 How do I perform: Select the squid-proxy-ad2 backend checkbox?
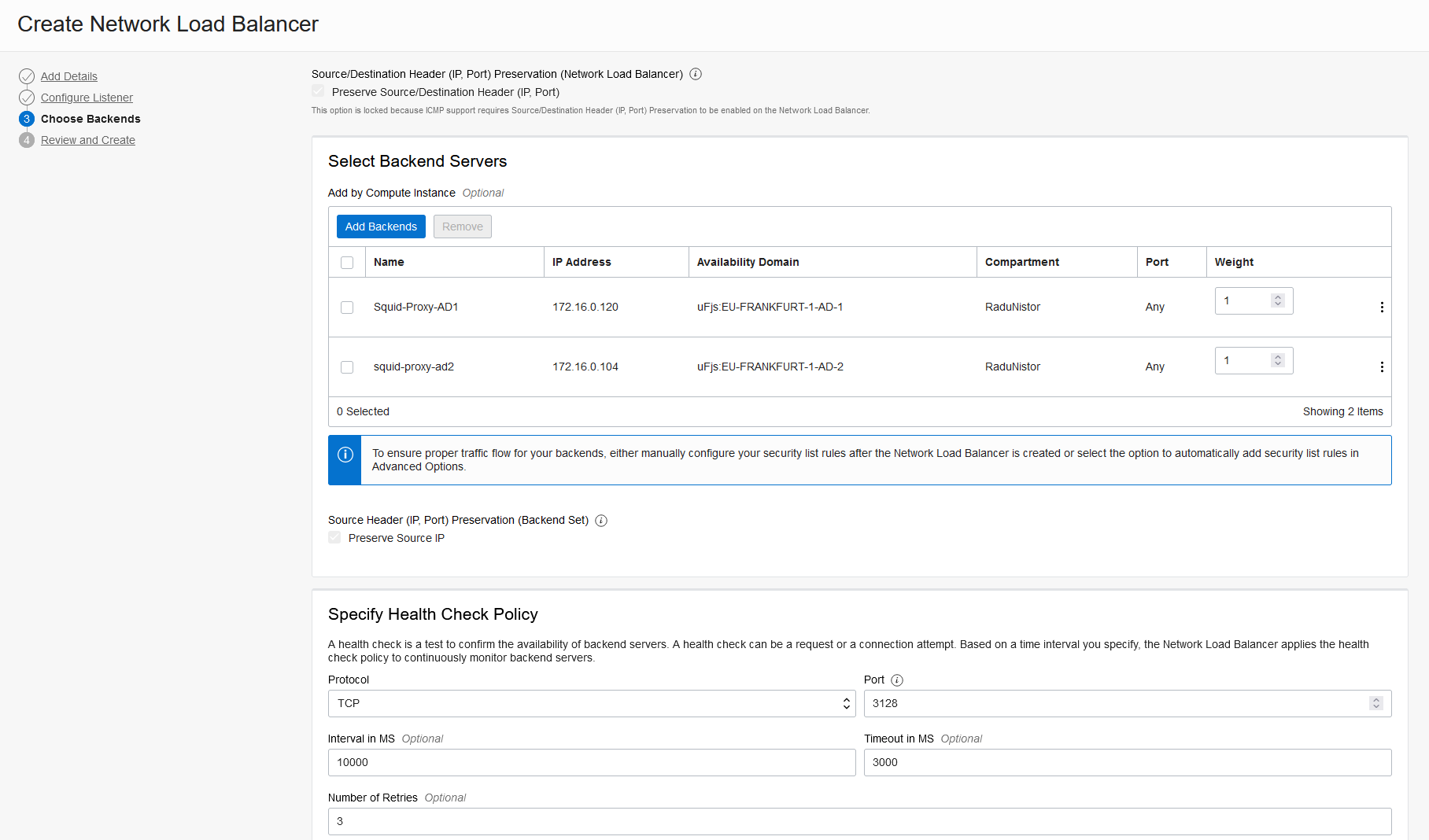pyautogui.click(x=347, y=367)
